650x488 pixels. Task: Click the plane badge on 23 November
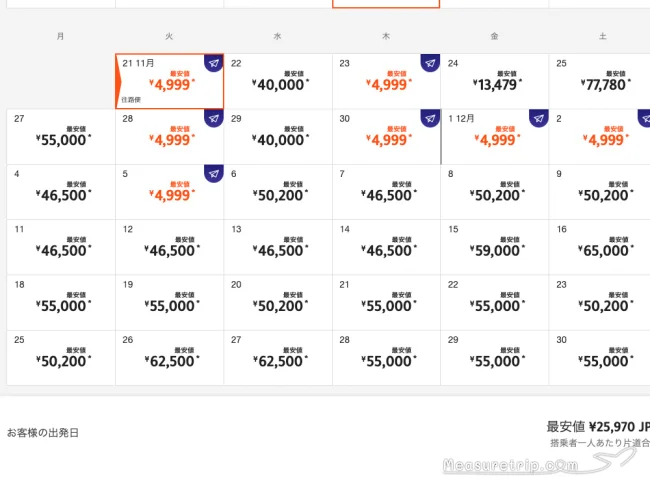(430, 63)
